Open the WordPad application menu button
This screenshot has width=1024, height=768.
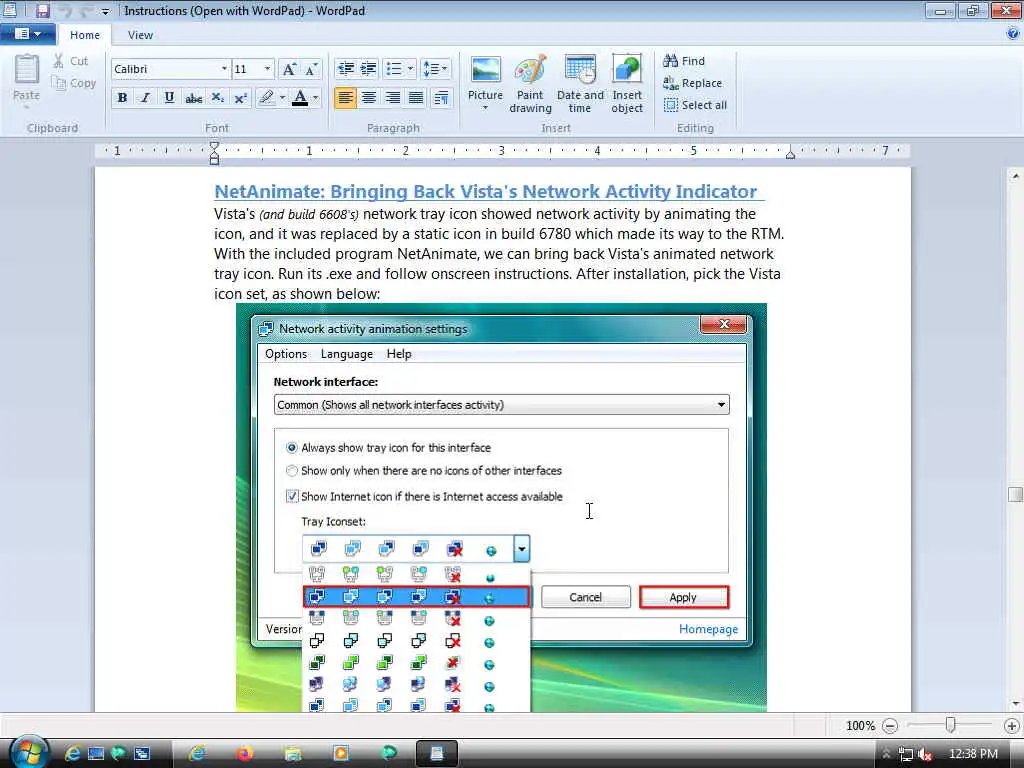click(27, 34)
